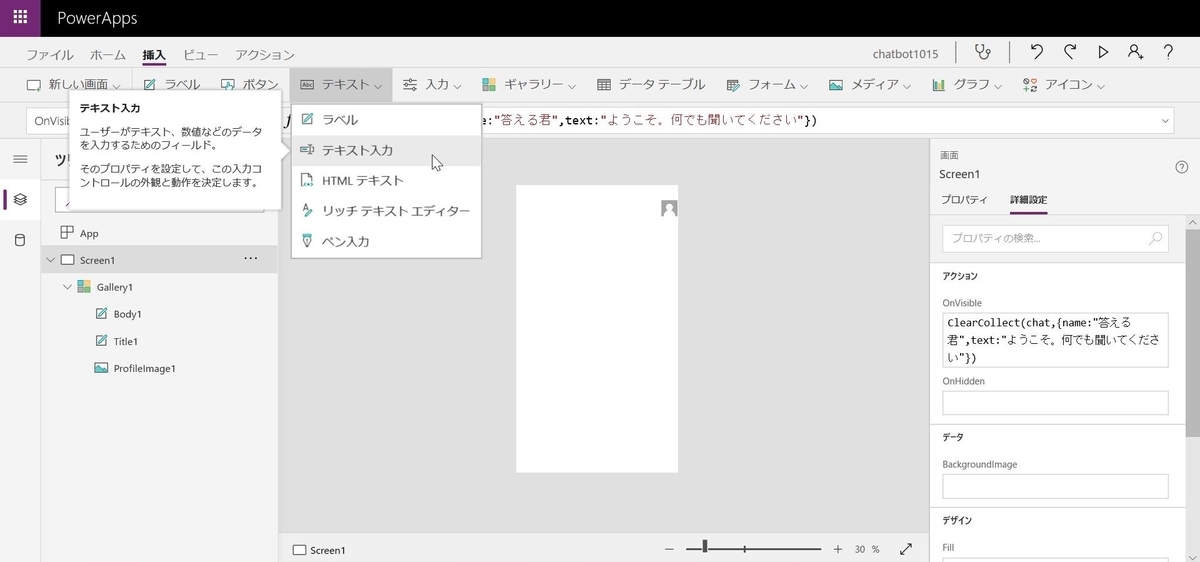Choose テキスト入力 in dropdown menu
Viewport: 1200px width, 562px height.
(386, 150)
